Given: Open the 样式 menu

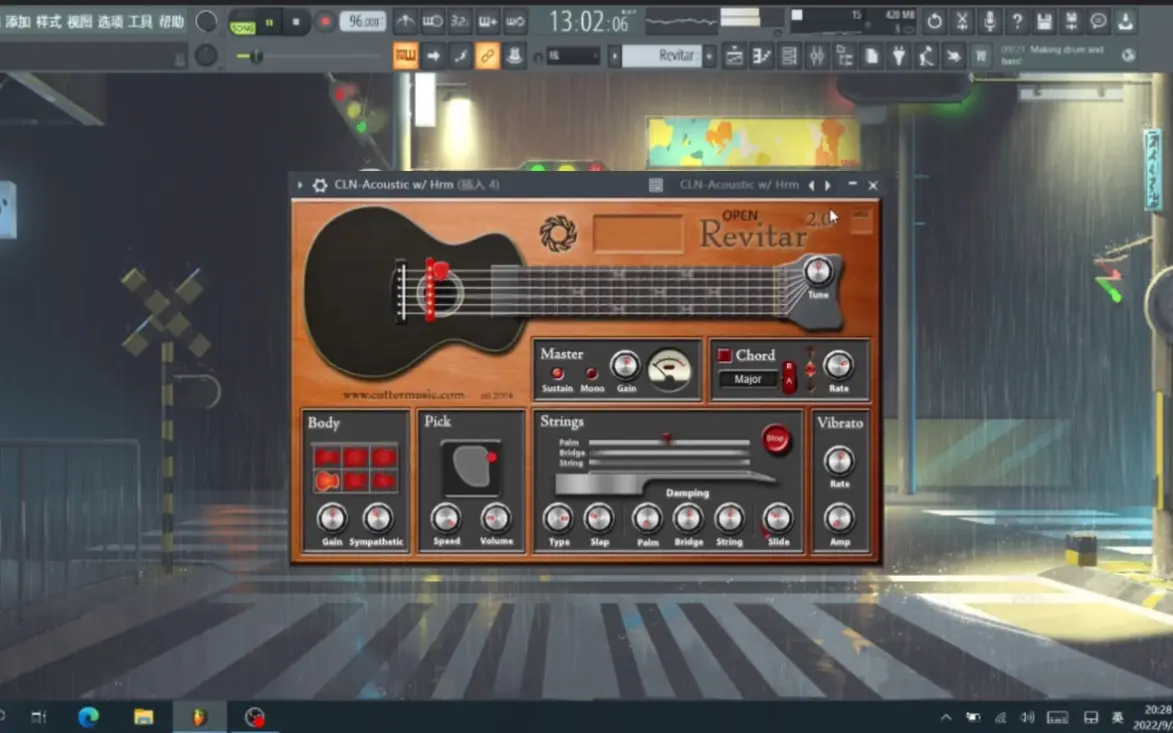Looking at the screenshot, I should (49, 22).
